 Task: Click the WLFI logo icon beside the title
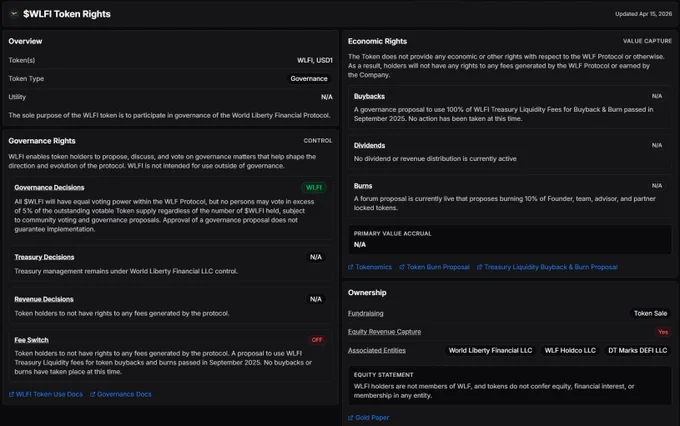tap(13, 14)
